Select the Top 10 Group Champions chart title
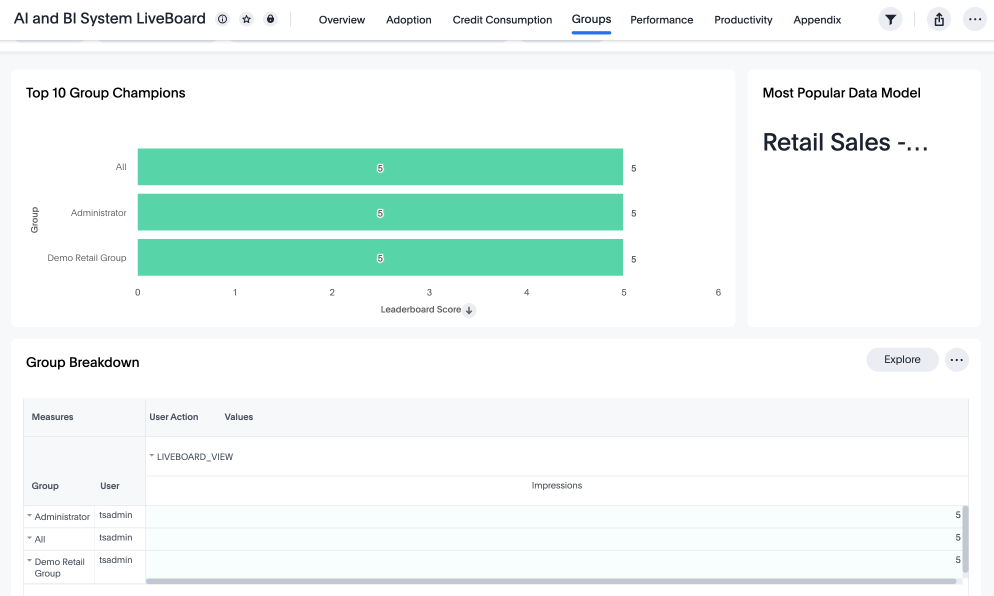The image size is (994, 596). pos(105,92)
